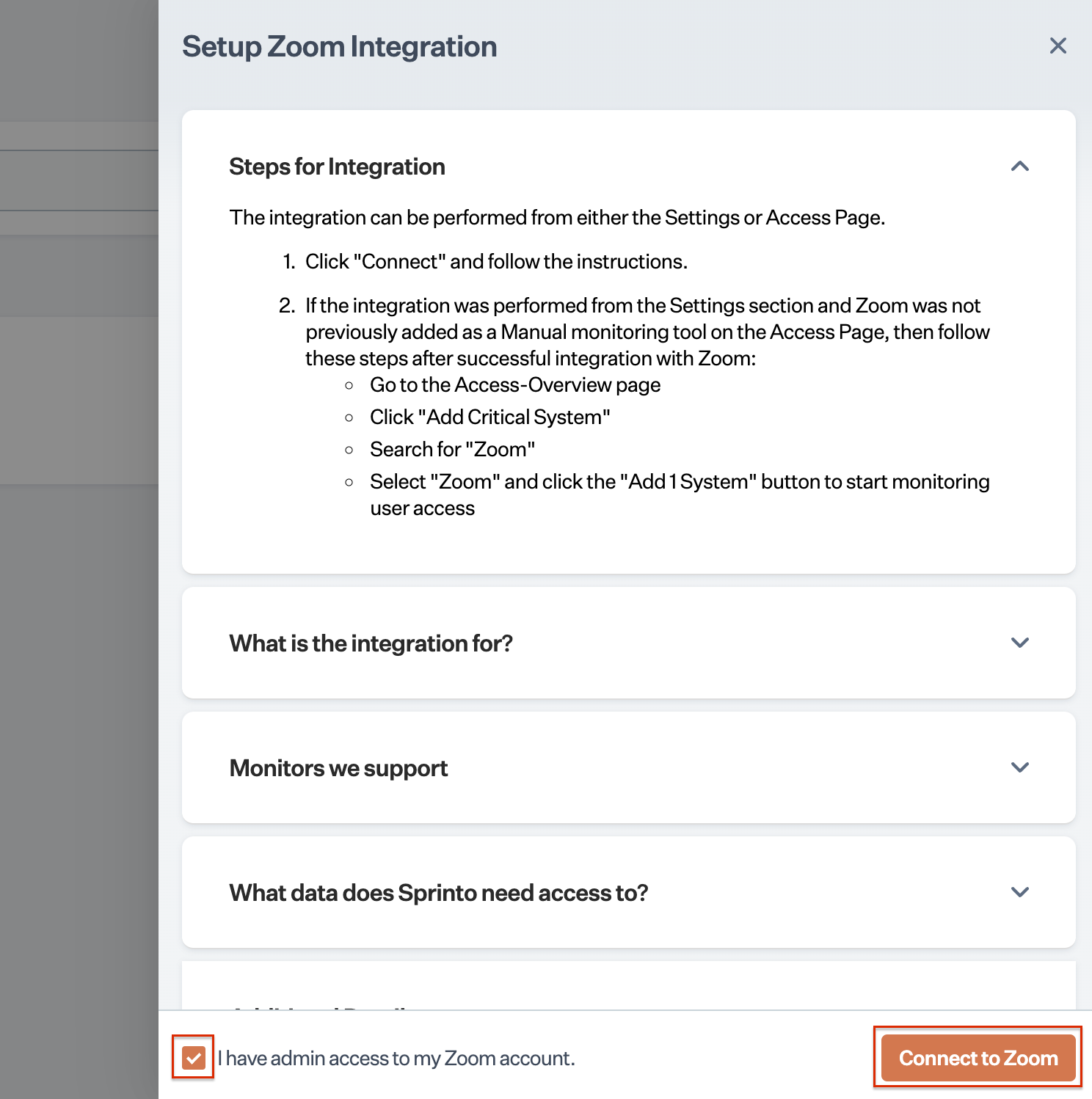Click the "Steps for Integration" heading
The image size is (1092, 1099).
[x=337, y=167]
